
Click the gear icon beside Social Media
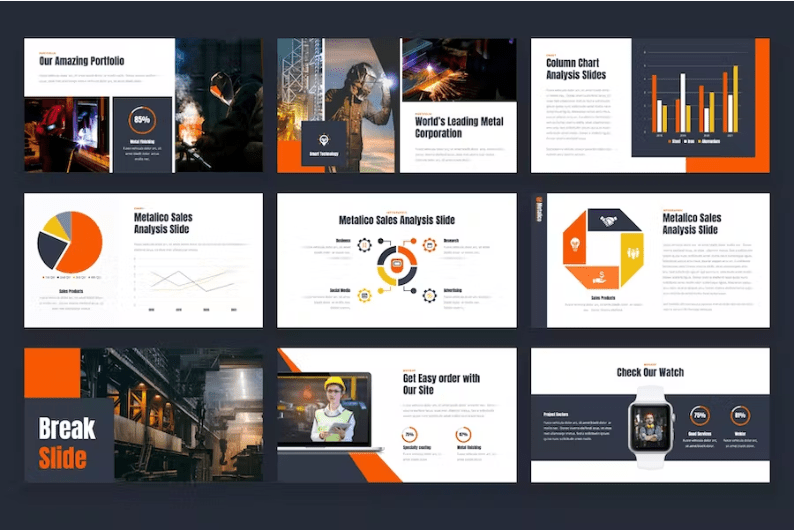click(x=364, y=294)
